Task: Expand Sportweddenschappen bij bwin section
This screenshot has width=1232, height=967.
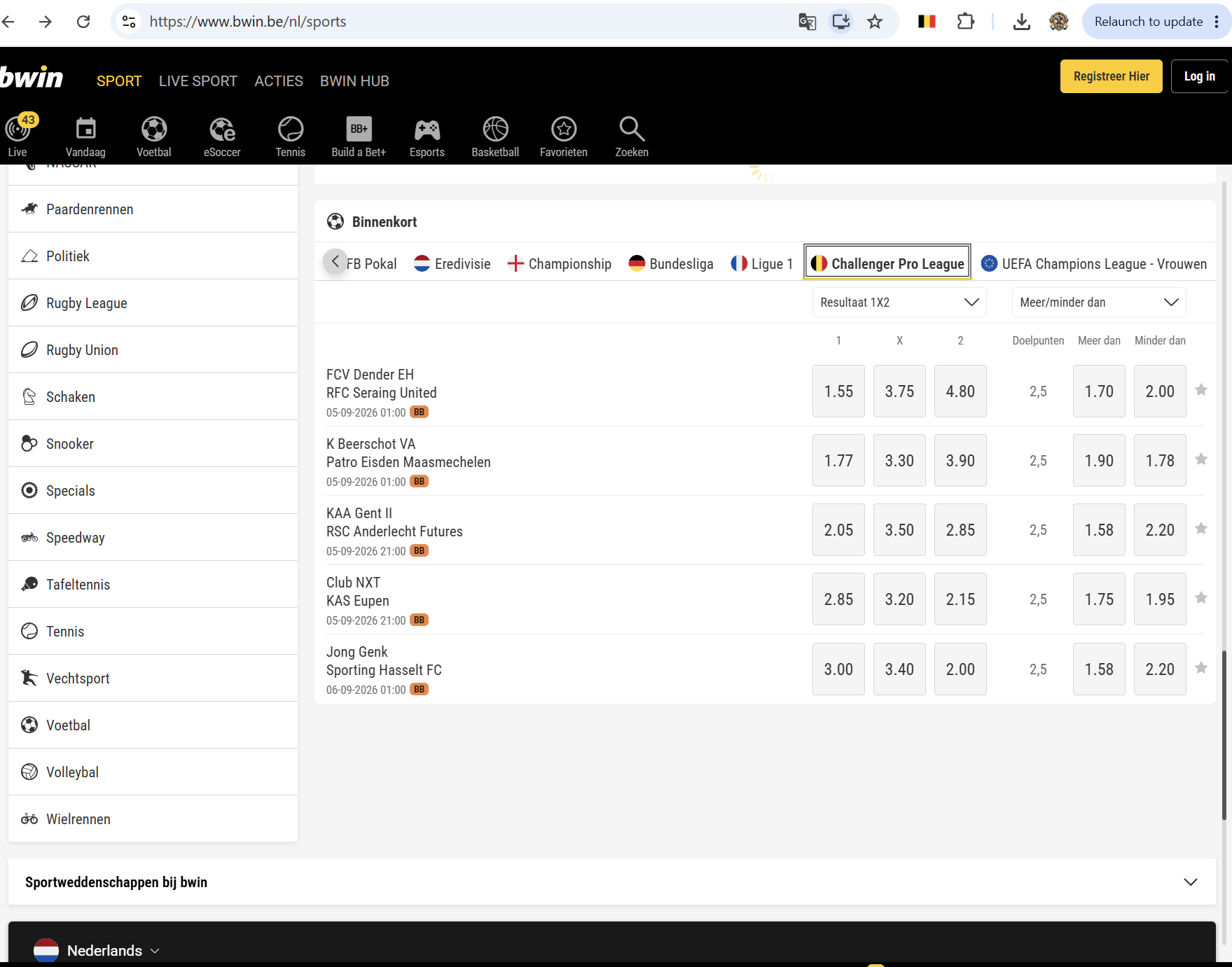Action: click(611, 882)
